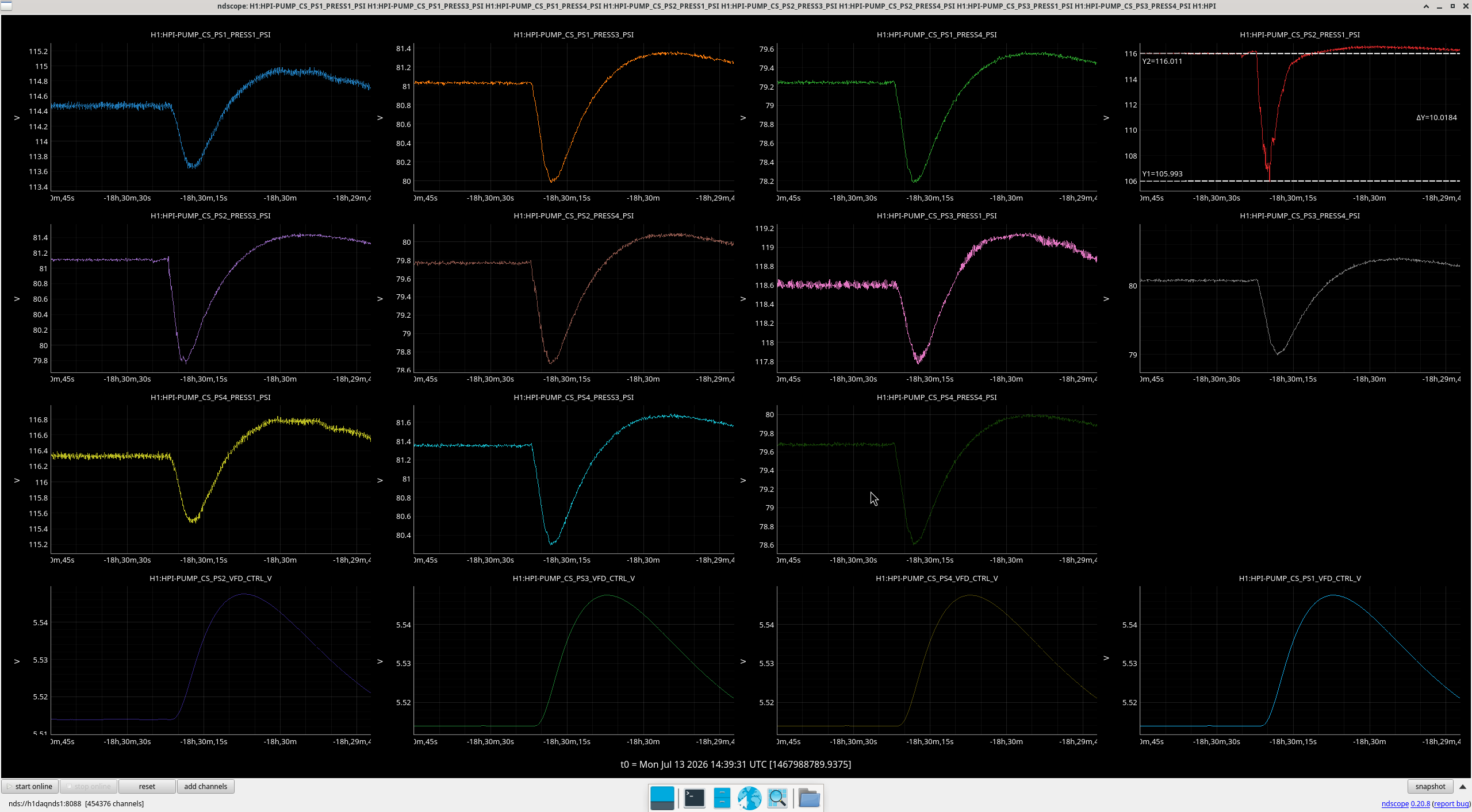Viewport: 1472px width, 812px height.
Task: Open the blue folder icon in dock
Action: pyautogui.click(x=809, y=798)
